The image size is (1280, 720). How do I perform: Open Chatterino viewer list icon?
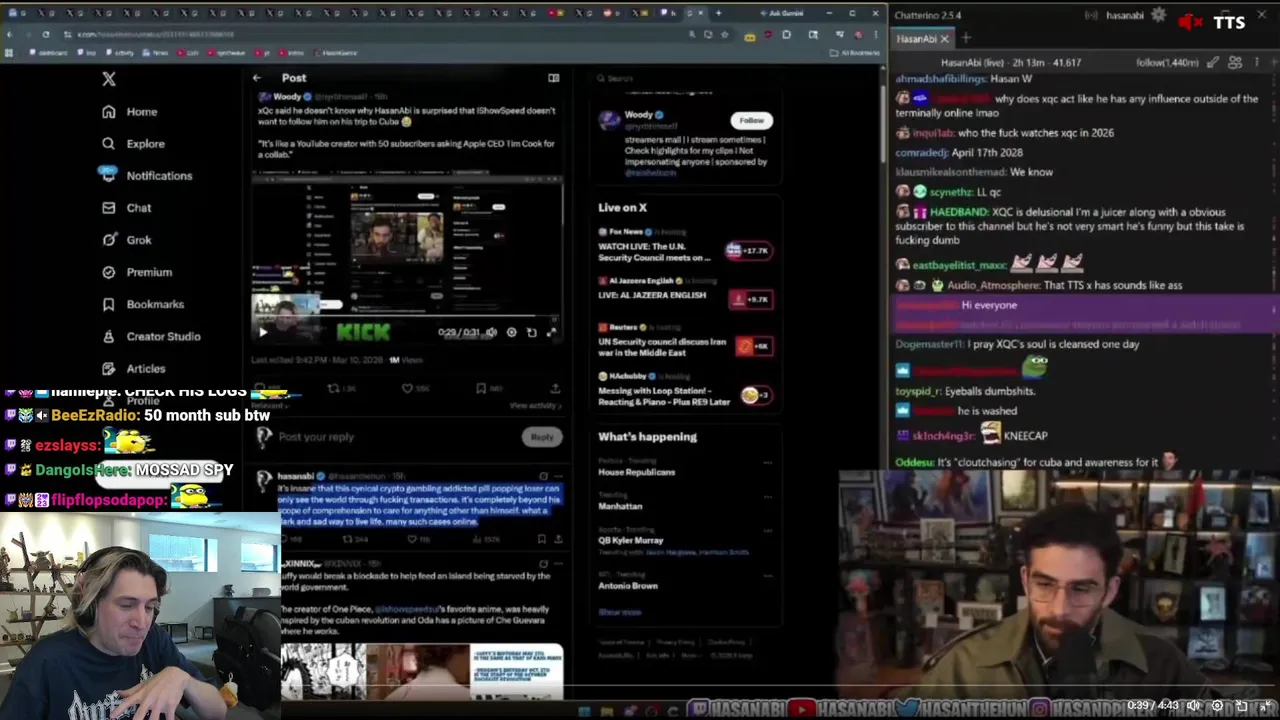(1235, 62)
